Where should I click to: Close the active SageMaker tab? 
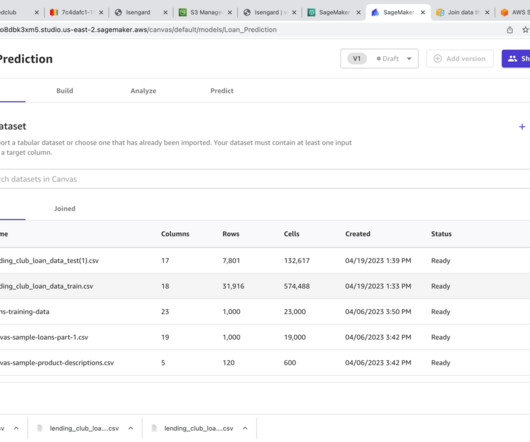click(423, 13)
